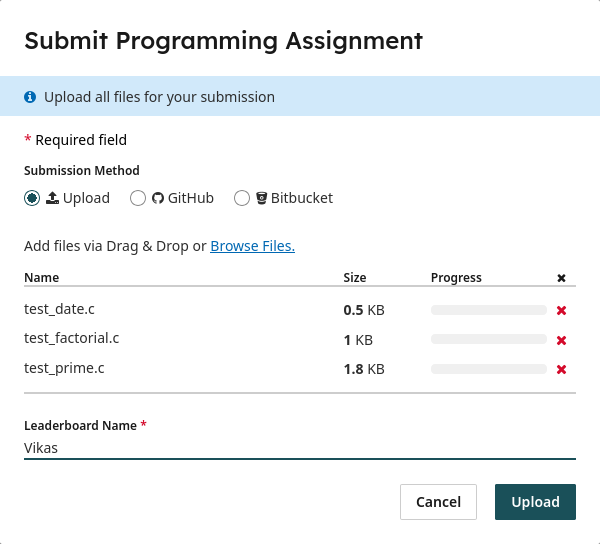Image resolution: width=600 pixels, height=544 pixels.
Task: Click the 'Upload all files for your submission' text
Action: pos(160,97)
